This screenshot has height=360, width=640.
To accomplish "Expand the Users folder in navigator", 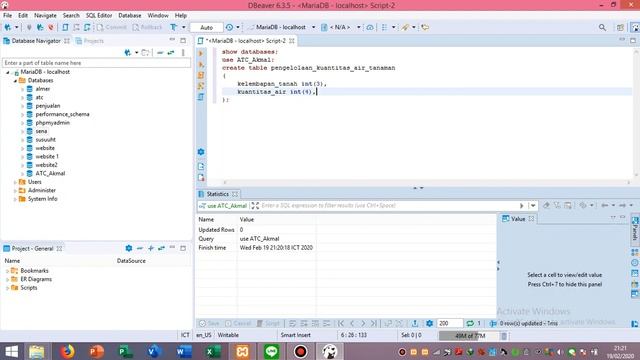I will tap(15, 182).
